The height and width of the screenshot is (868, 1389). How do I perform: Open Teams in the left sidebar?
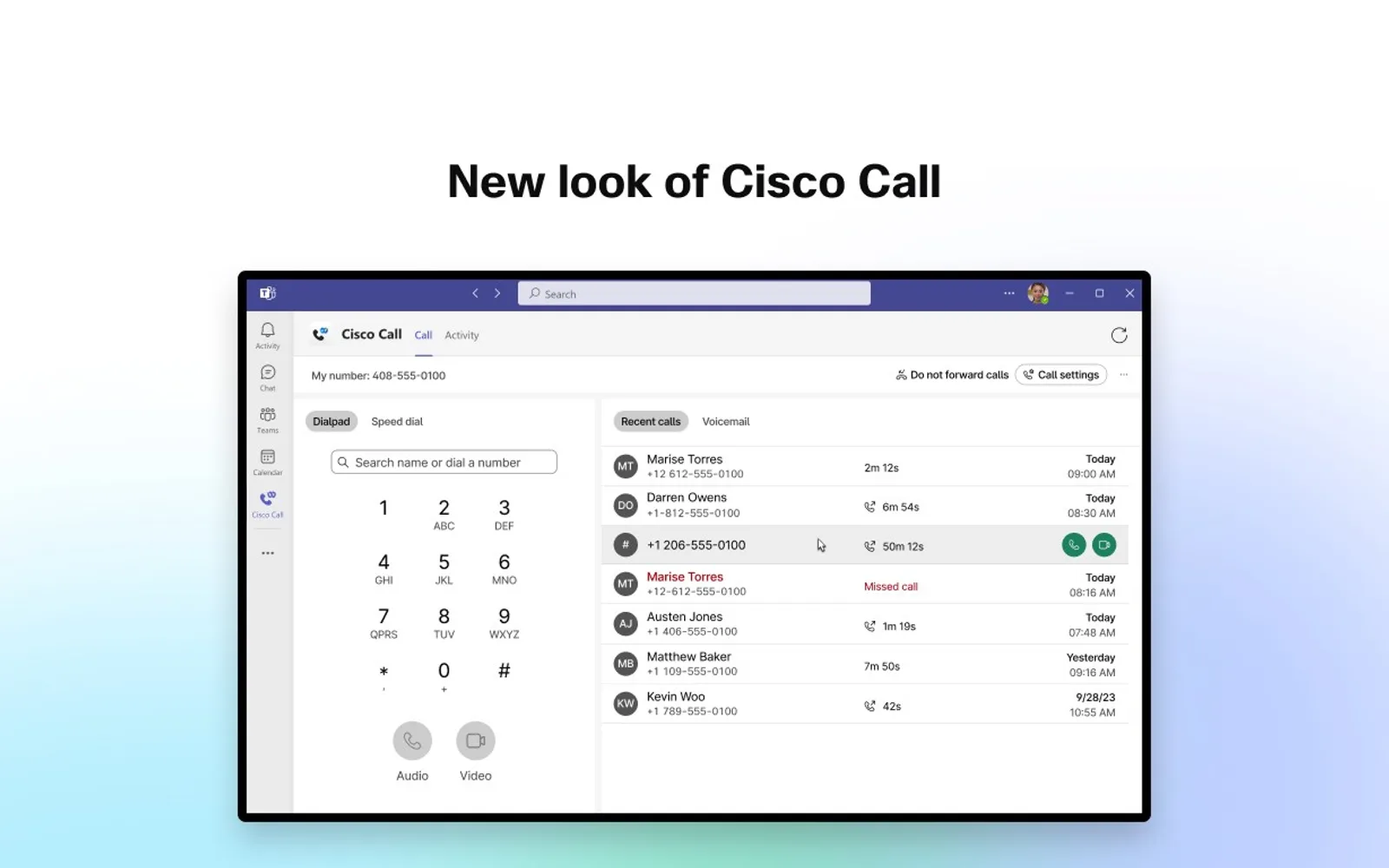(x=267, y=420)
